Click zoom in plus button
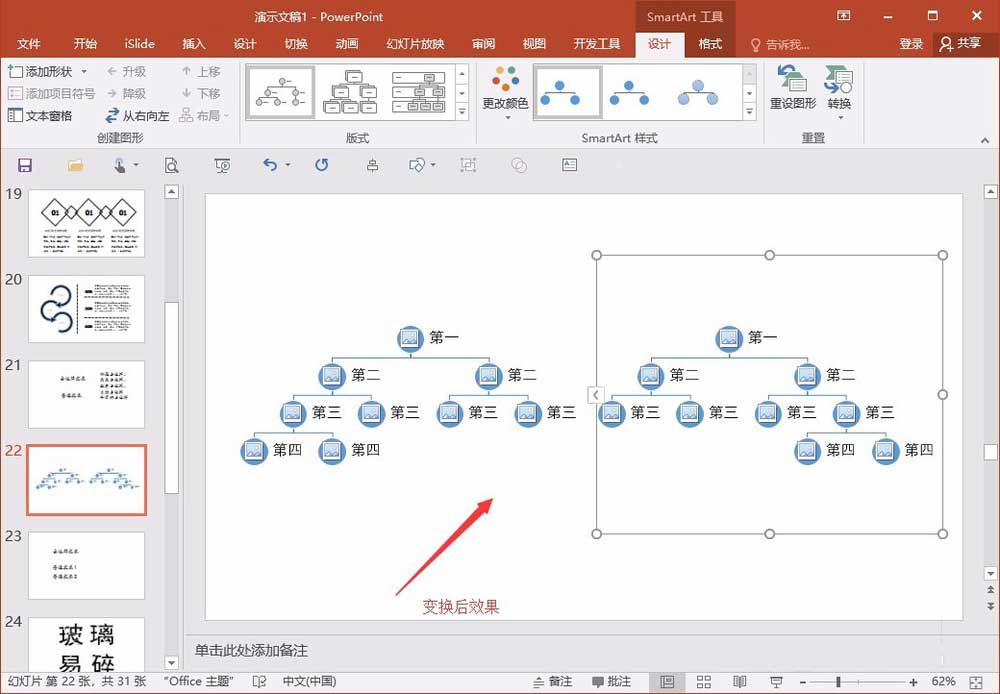Image resolution: width=1000 pixels, height=694 pixels. coord(913,682)
